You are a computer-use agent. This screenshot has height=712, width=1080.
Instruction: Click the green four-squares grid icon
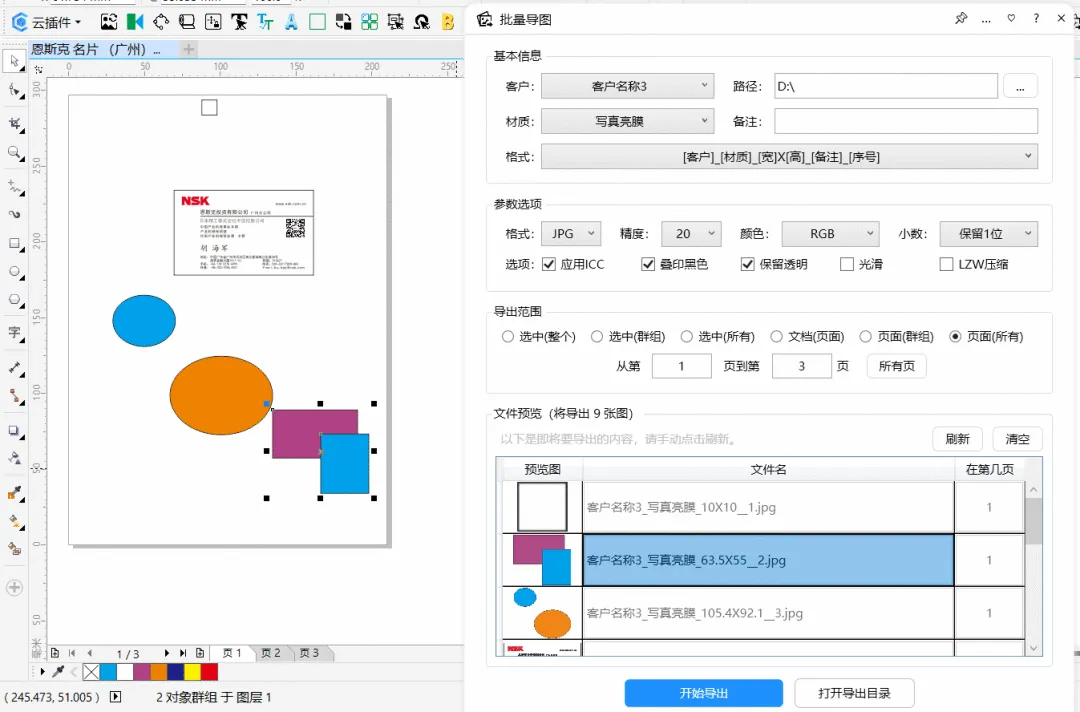pos(369,22)
